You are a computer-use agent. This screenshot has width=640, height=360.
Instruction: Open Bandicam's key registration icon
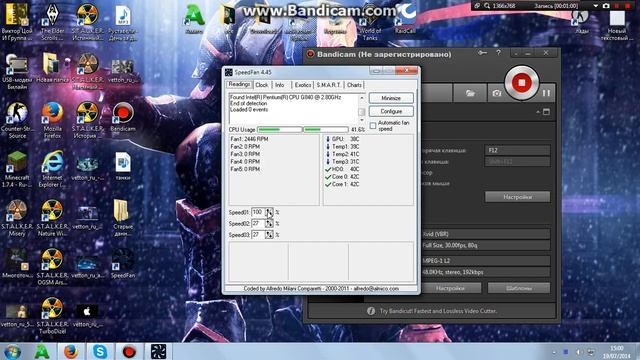(482, 53)
